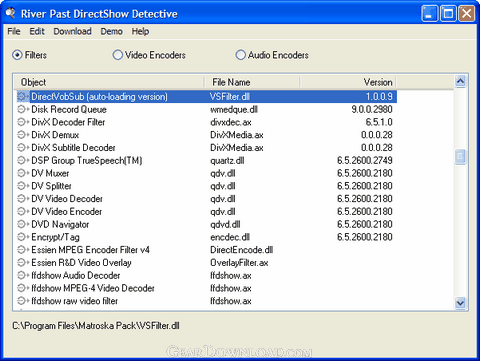Click the scrollbar up arrow
Screen dimensions: 480x361
460,81
